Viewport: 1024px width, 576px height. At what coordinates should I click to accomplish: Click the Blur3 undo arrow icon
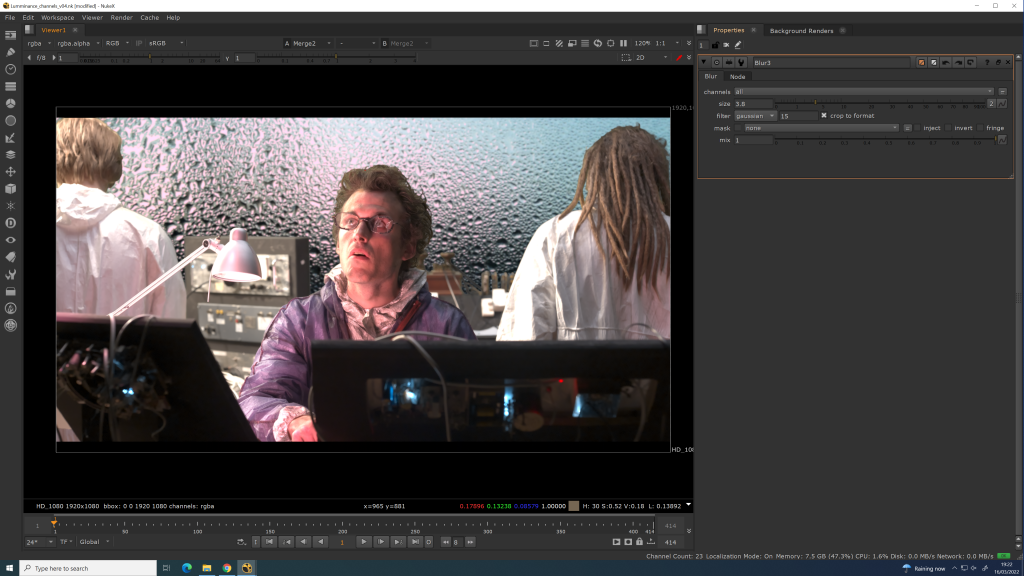coord(946,63)
